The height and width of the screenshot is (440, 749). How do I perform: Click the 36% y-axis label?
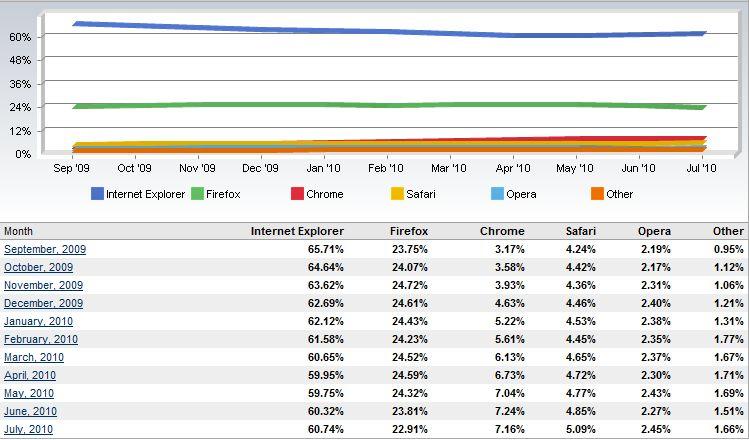tap(20, 84)
